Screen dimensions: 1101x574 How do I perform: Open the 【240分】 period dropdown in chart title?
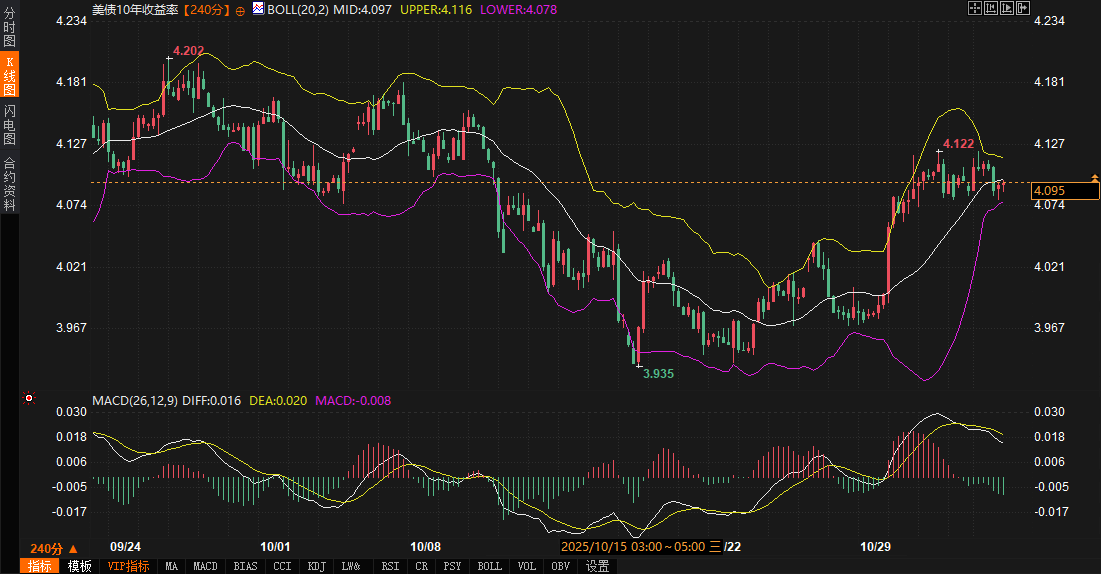pos(207,9)
